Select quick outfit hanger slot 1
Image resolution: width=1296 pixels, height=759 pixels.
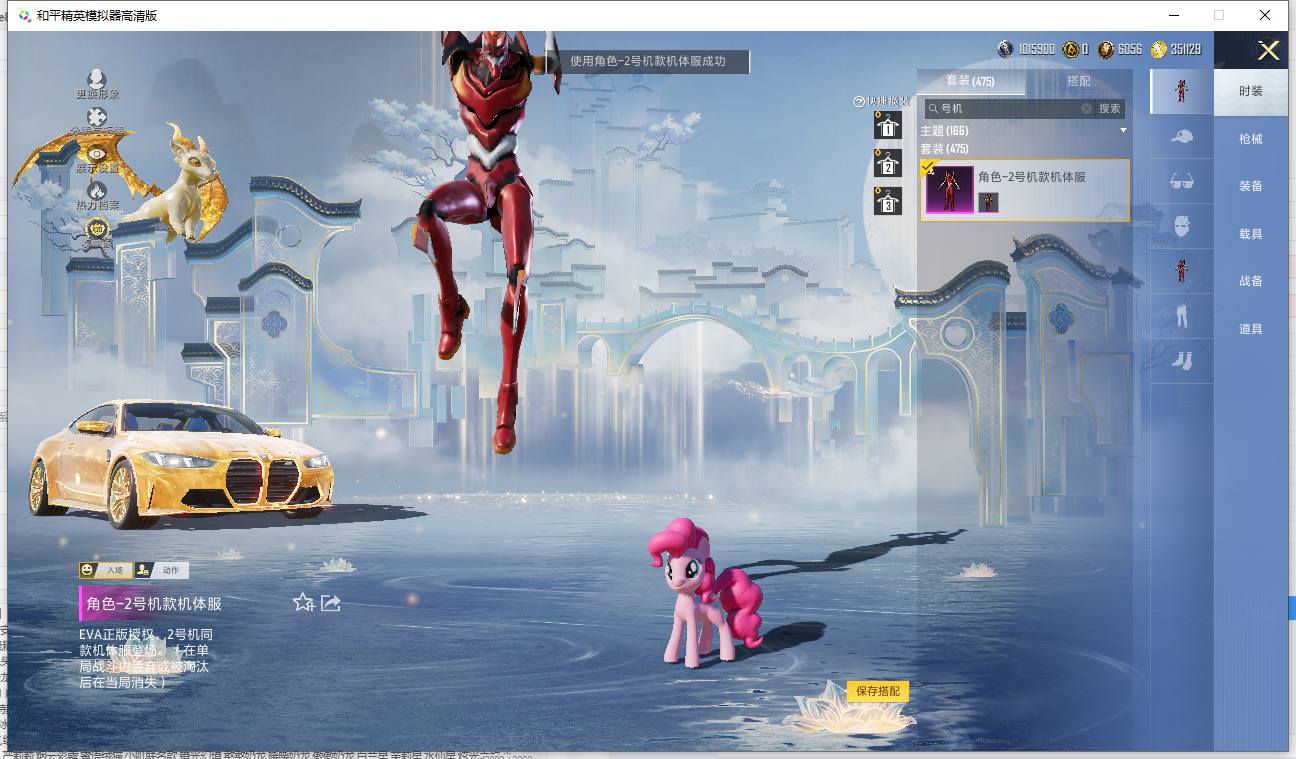pyautogui.click(x=887, y=125)
